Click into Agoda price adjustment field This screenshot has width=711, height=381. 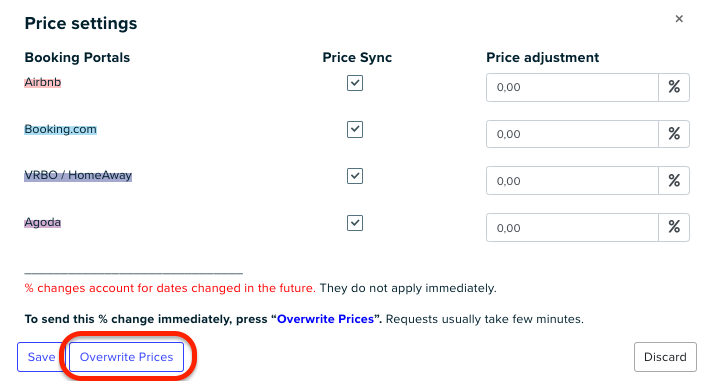pos(572,228)
